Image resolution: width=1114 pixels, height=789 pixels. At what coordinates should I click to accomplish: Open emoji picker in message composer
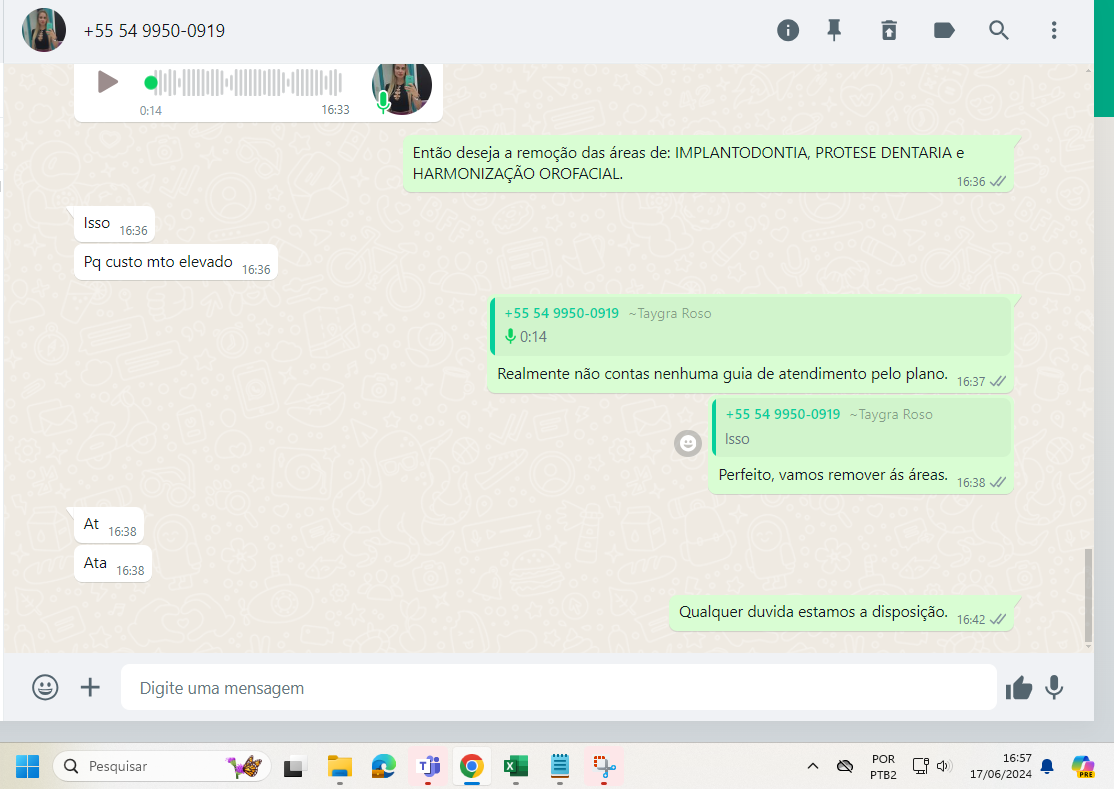point(45,687)
